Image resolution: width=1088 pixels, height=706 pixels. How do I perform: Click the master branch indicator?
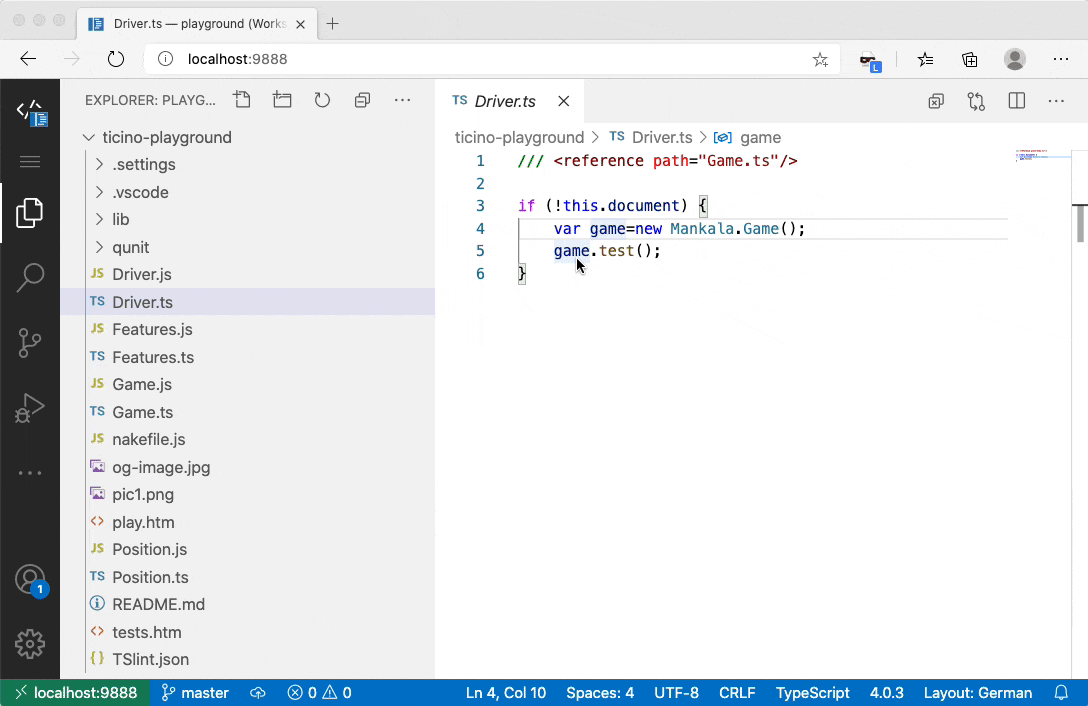[x=195, y=692]
